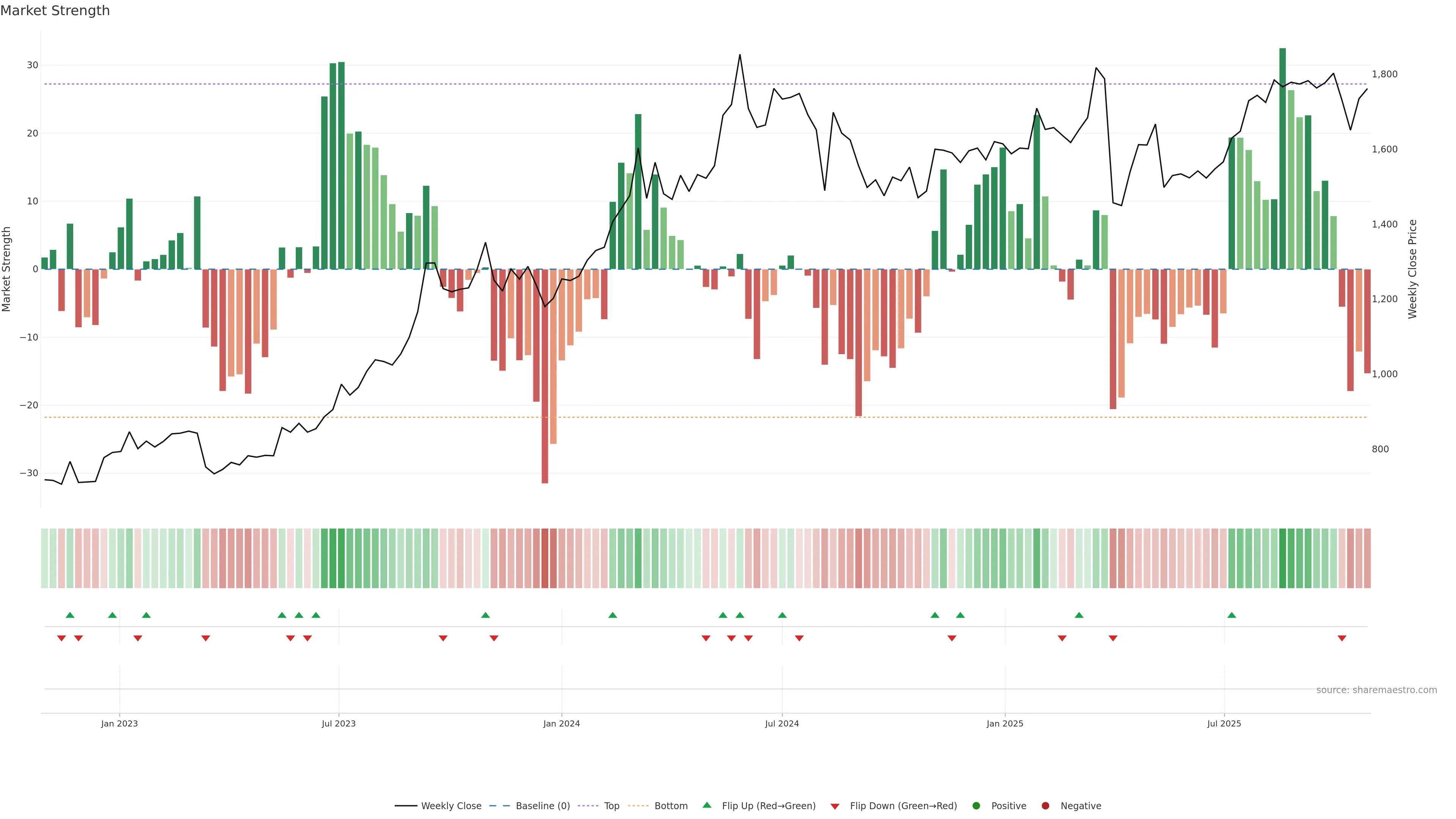
Task: Click the leftmost red flip-down triangle marker
Action: tap(61, 638)
